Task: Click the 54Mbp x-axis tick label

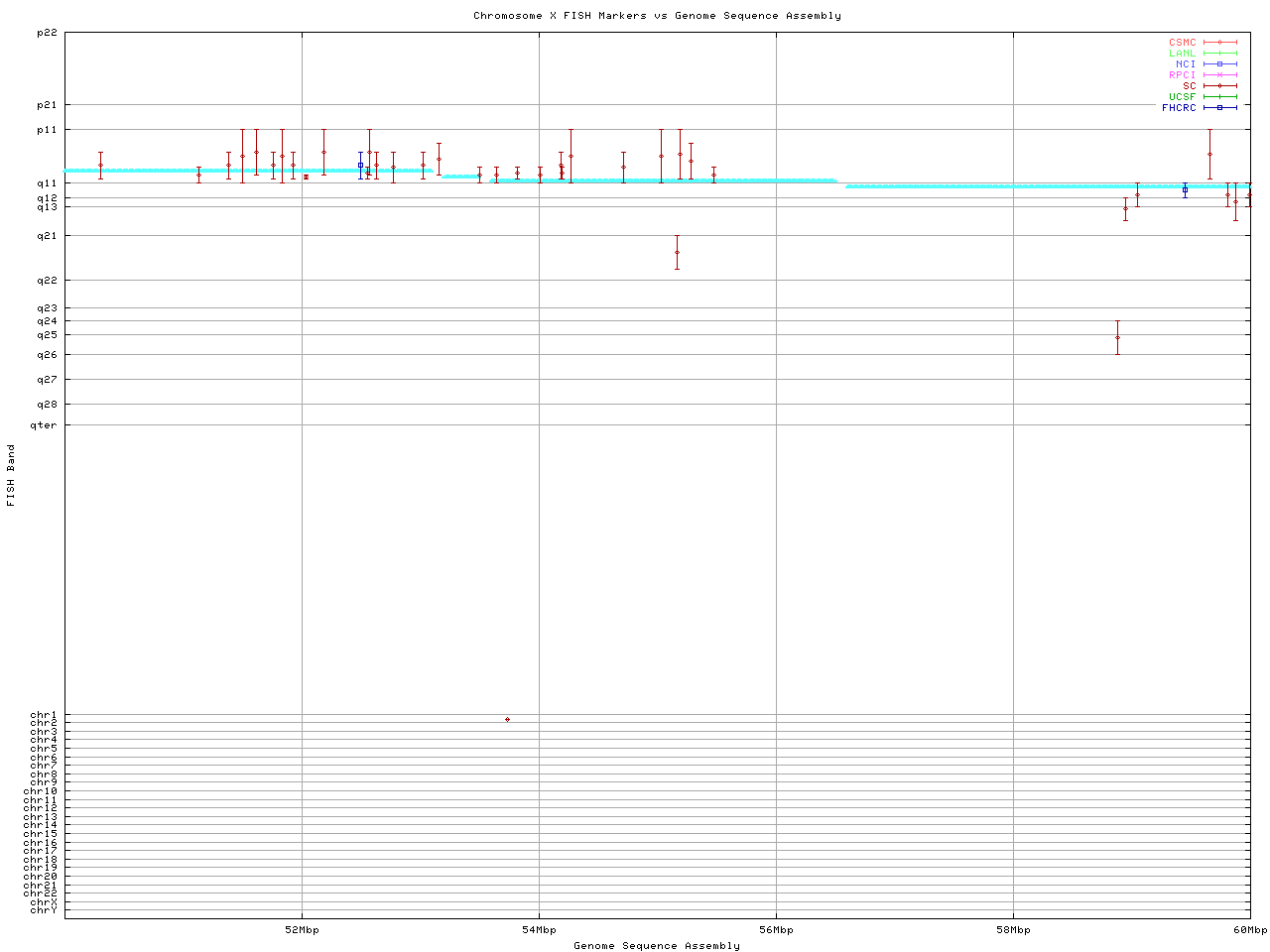Action: [x=539, y=930]
